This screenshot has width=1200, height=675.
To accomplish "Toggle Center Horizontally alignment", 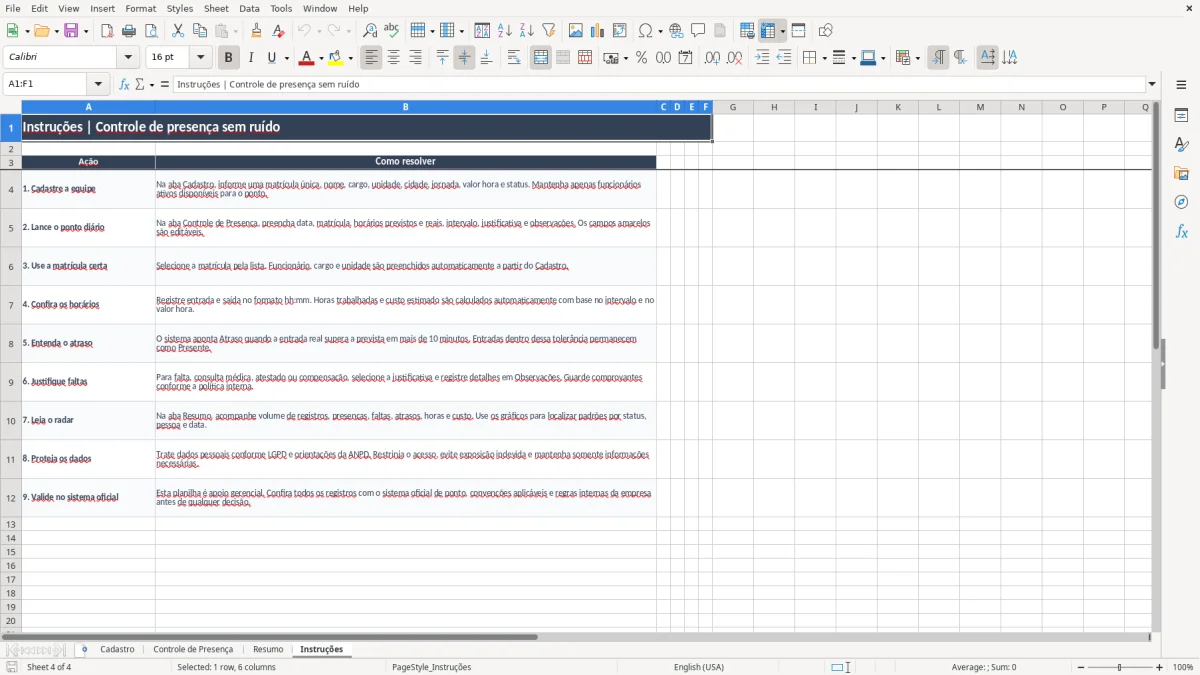I will 393,58.
